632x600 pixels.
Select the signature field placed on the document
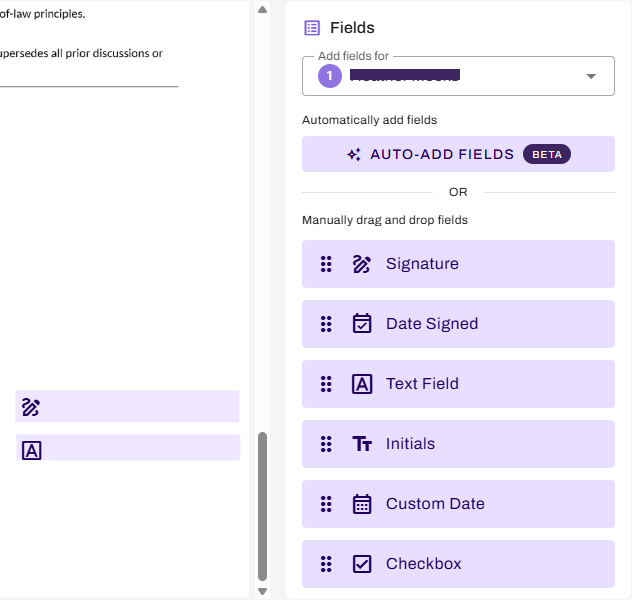pyautogui.click(x=127, y=407)
